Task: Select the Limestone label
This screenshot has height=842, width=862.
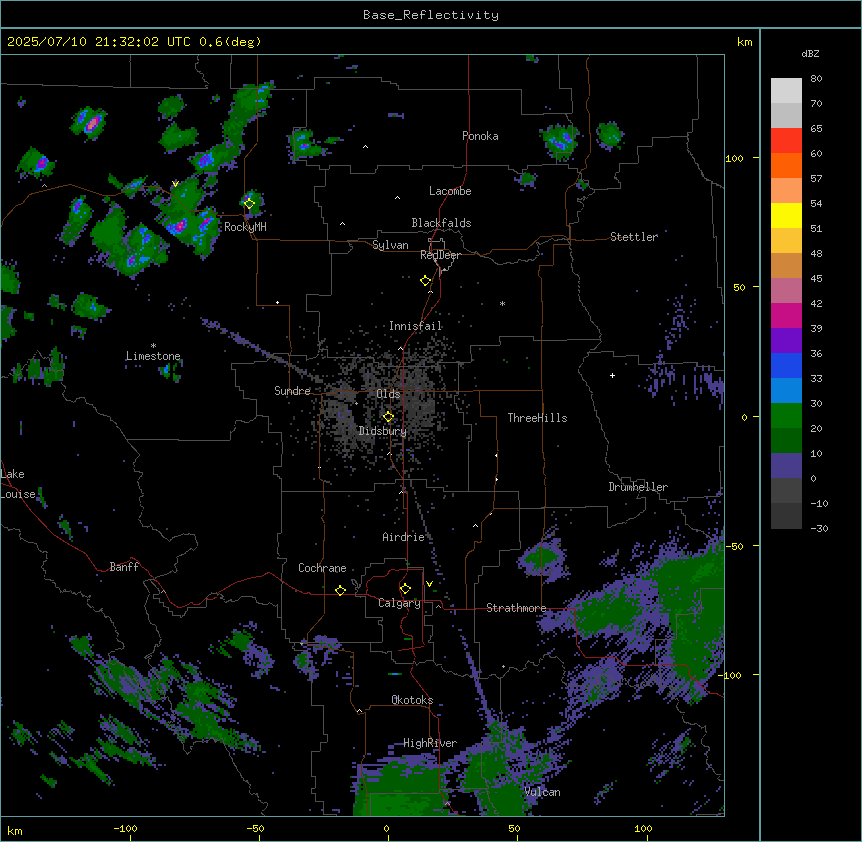Action: point(153,356)
